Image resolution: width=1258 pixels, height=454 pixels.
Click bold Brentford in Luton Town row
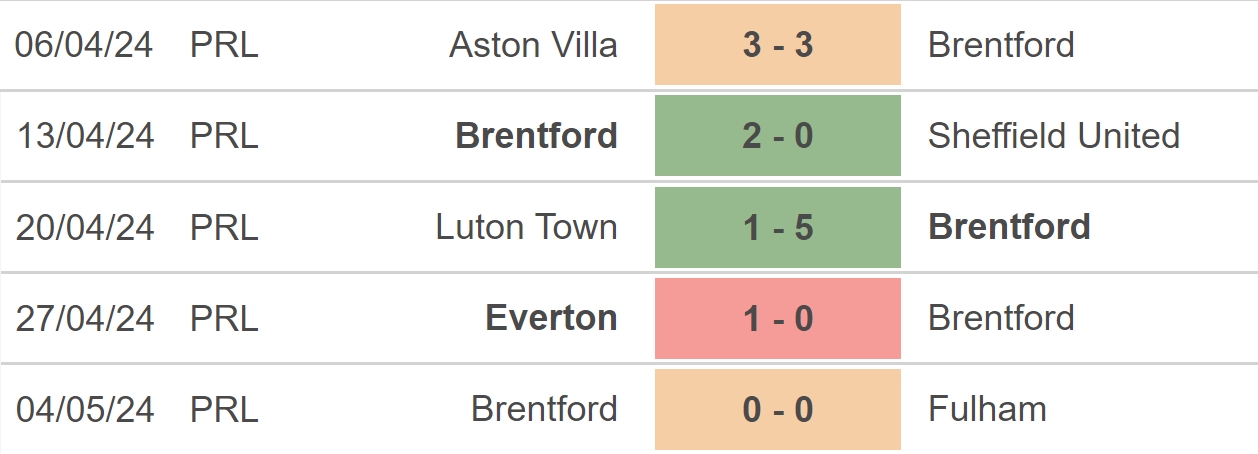pyautogui.click(x=1009, y=227)
